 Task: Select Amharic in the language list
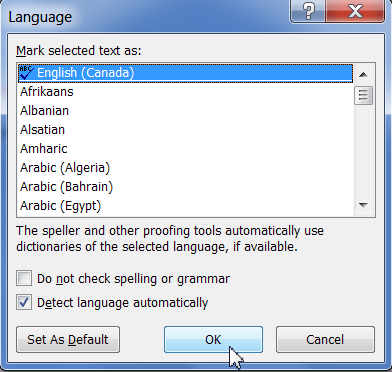tap(186, 149)
